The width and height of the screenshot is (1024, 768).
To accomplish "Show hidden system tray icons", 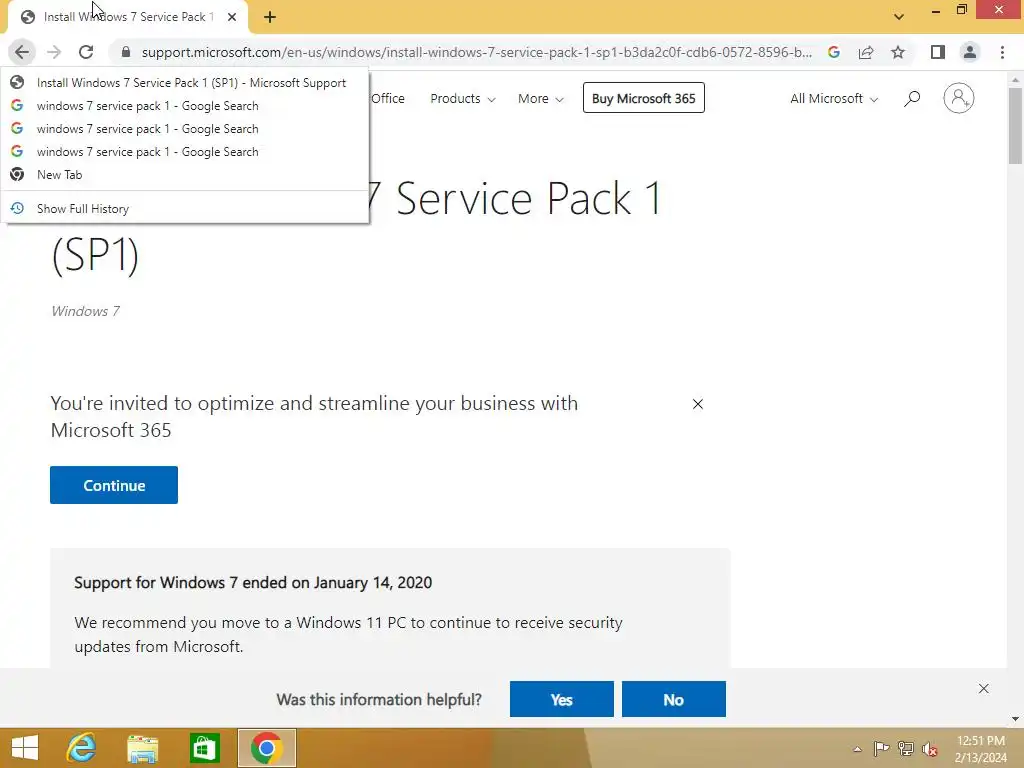I will (857, 749).
